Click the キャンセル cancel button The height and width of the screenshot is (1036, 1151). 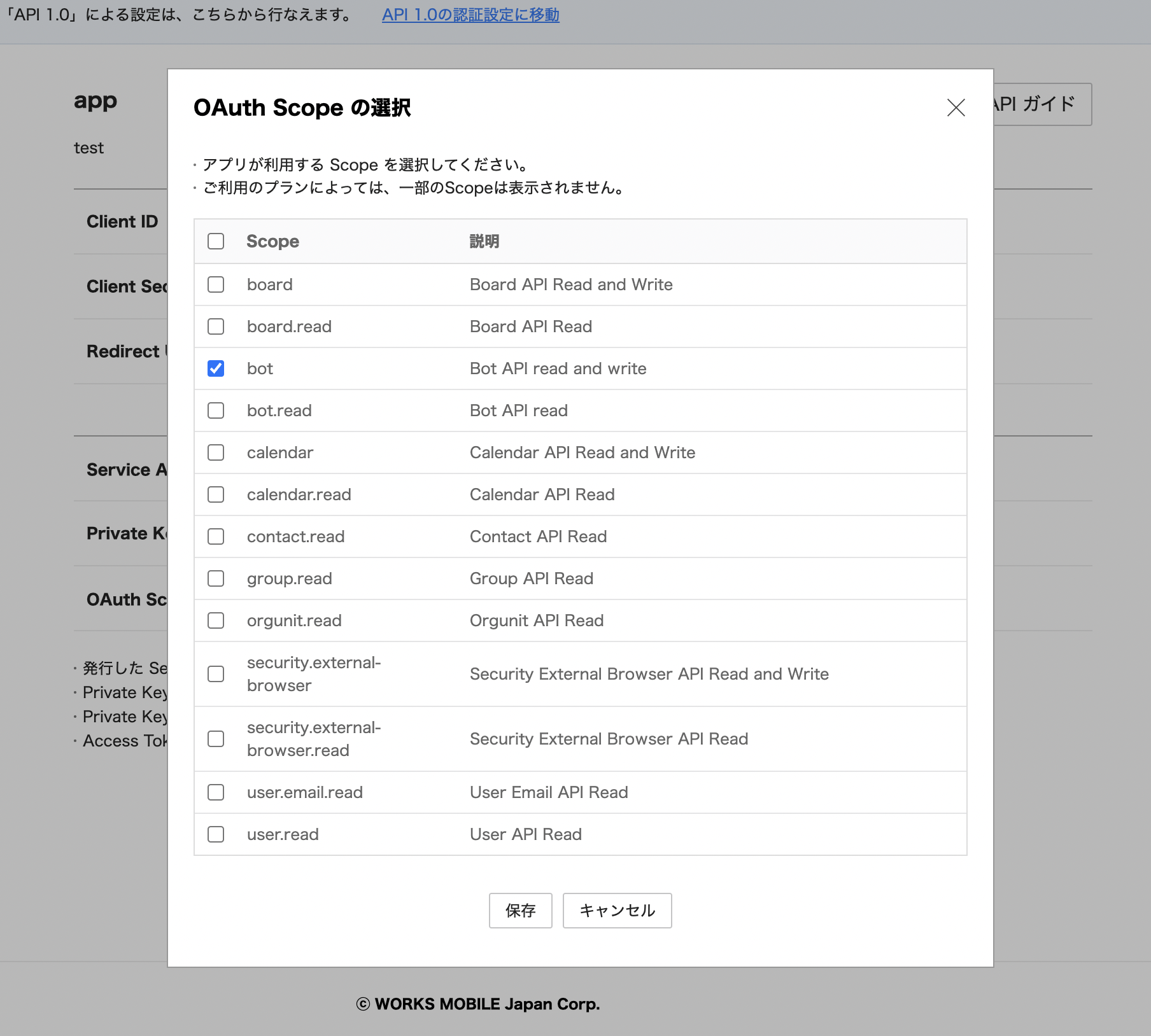(x=616, y=911)
